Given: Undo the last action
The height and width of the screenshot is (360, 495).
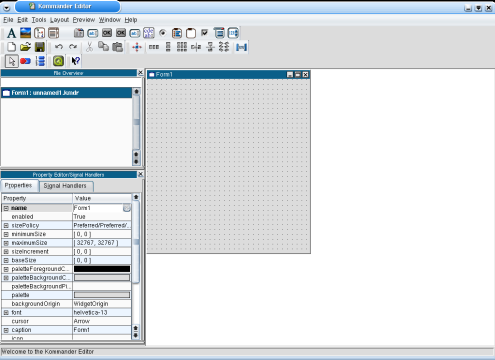Looking at the screenshot, I should 59,47.
